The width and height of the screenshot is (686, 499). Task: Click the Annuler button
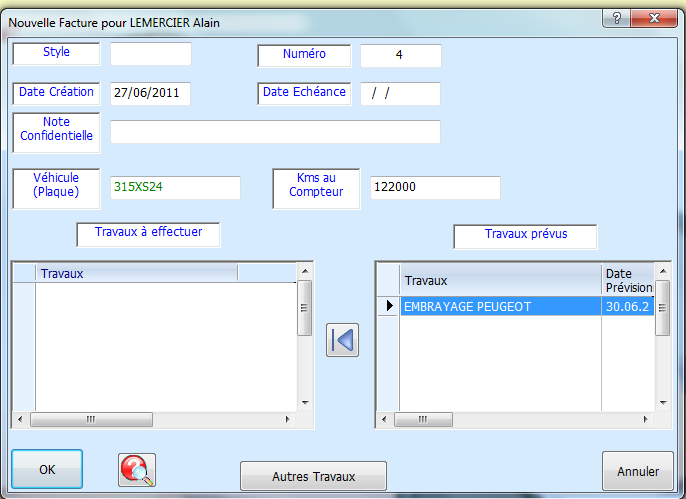pos(637,471)
